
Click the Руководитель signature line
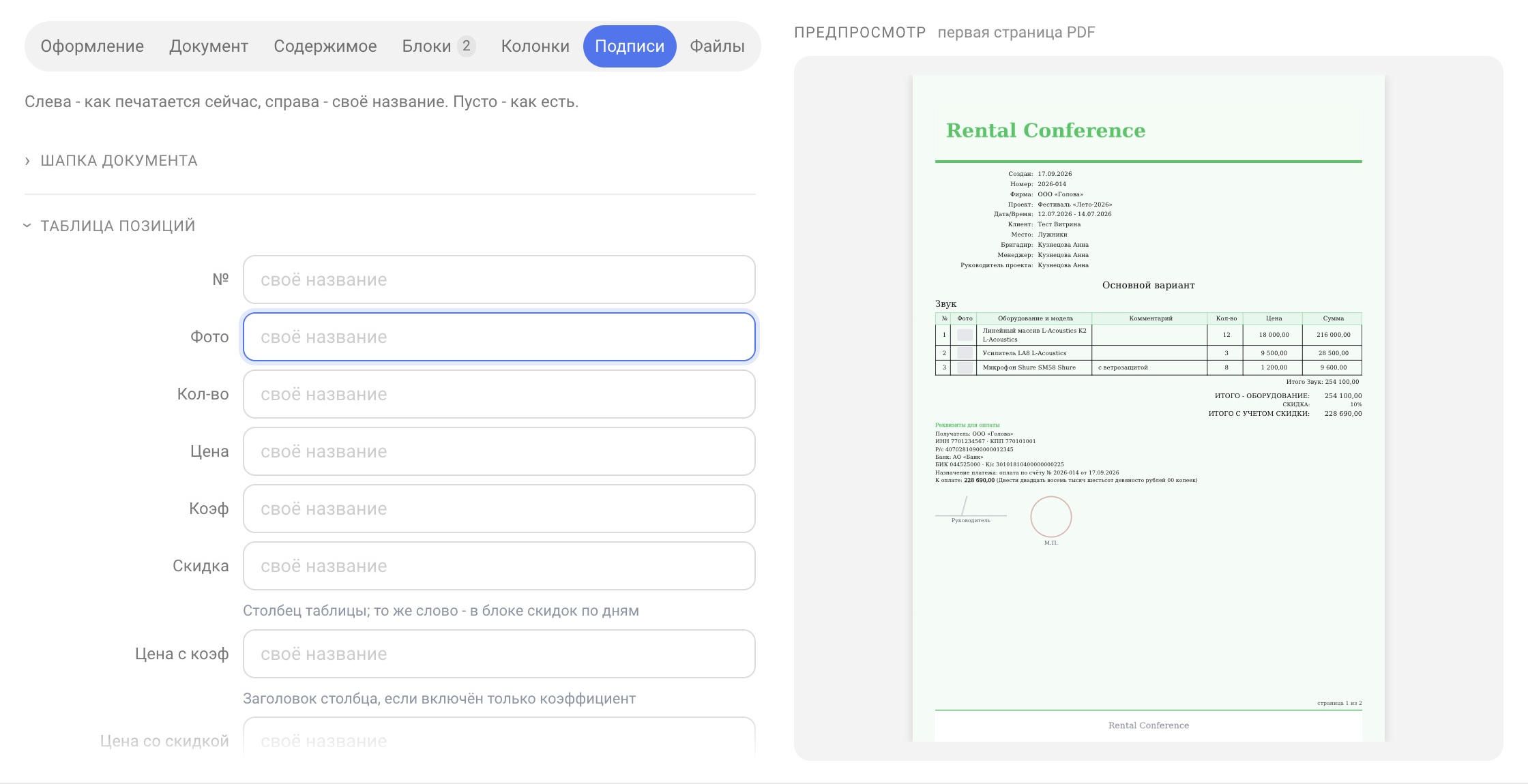[971, 515]
